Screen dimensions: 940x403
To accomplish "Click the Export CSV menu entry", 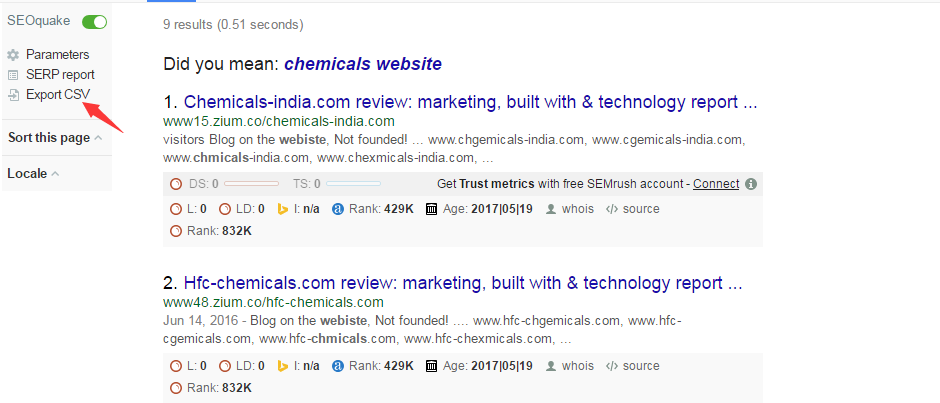I will tap(58, 95).
